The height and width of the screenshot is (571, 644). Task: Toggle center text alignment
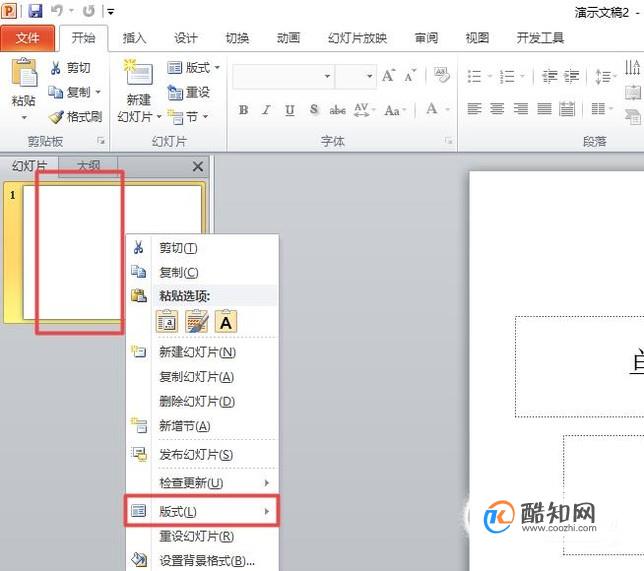click(497, 109)
